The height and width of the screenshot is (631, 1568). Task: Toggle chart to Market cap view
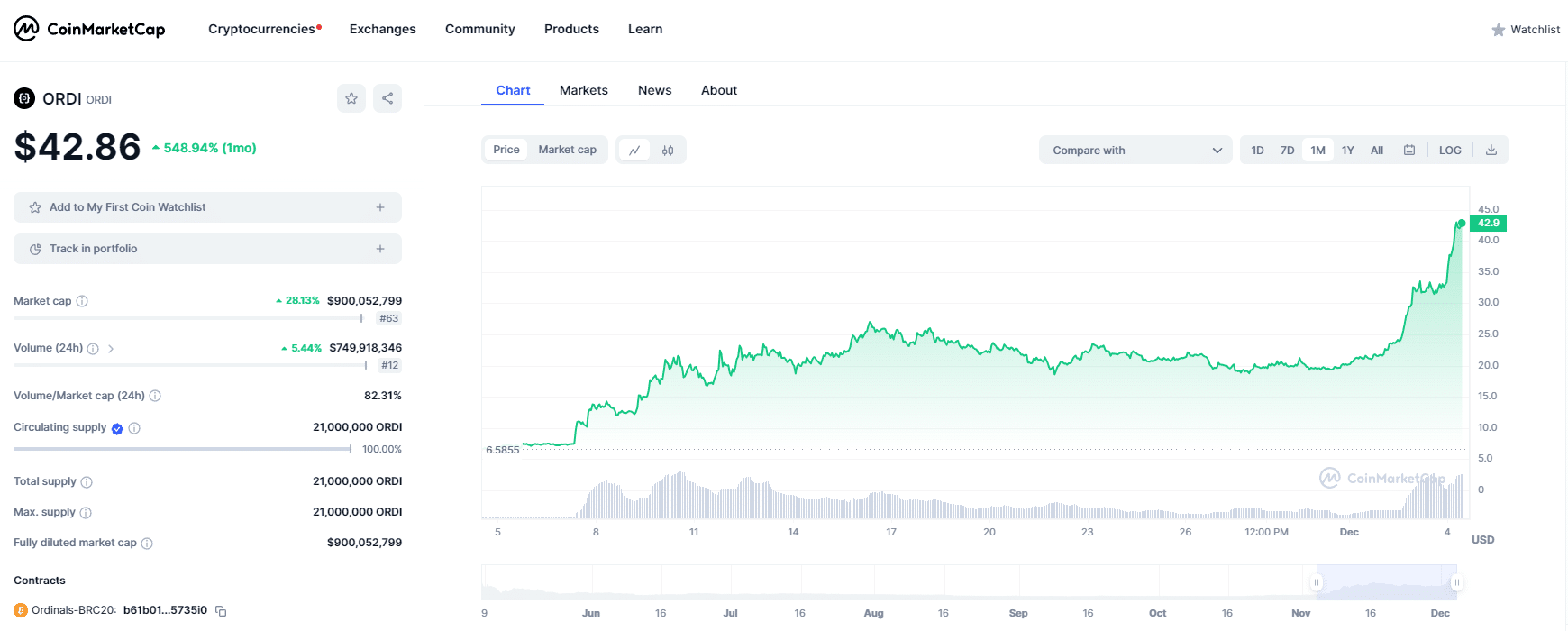(x=567, y=150)
